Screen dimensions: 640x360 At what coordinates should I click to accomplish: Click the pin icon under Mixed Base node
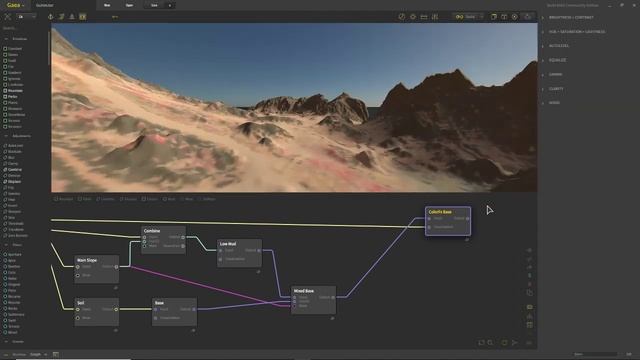click(332, 318)
